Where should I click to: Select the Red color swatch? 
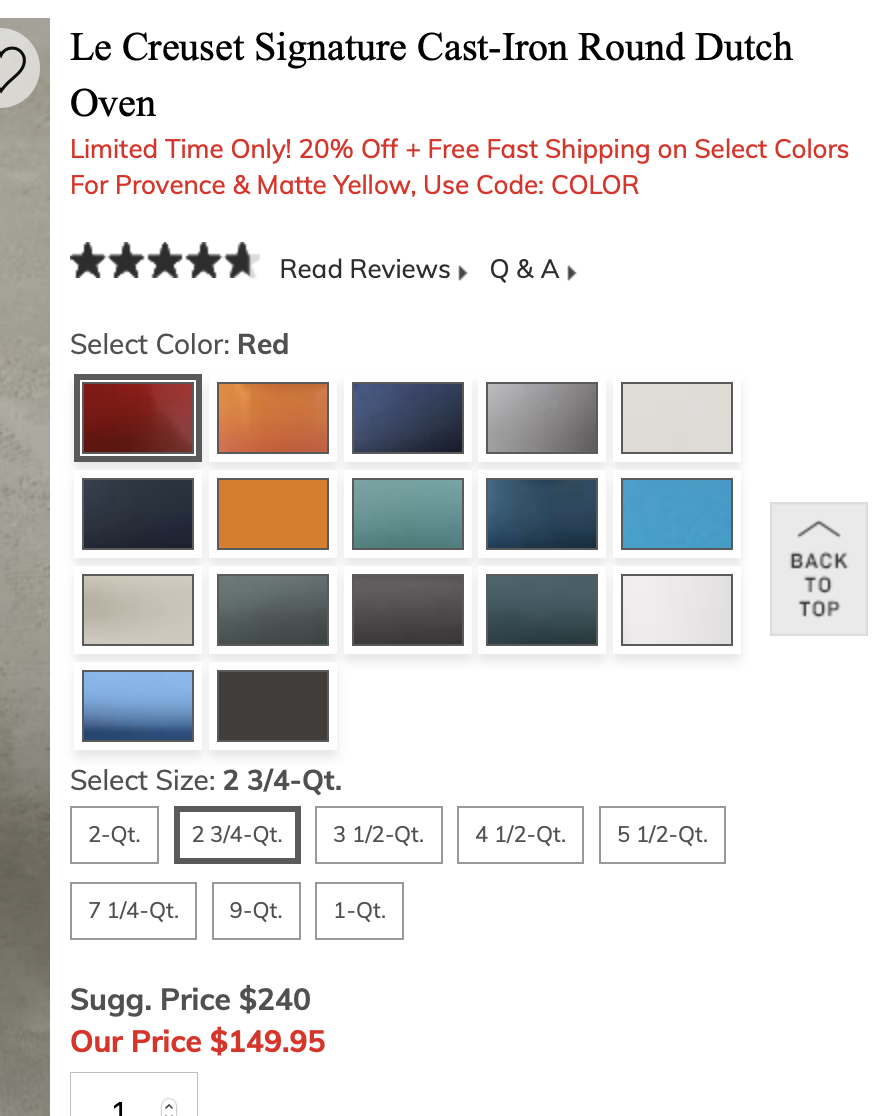(138, 417)
